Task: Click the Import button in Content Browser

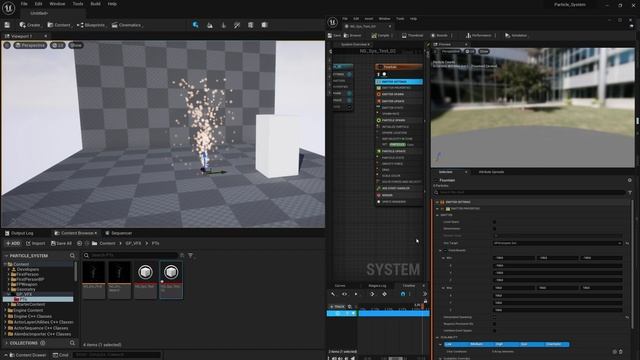Action: [x=36, y=243]
